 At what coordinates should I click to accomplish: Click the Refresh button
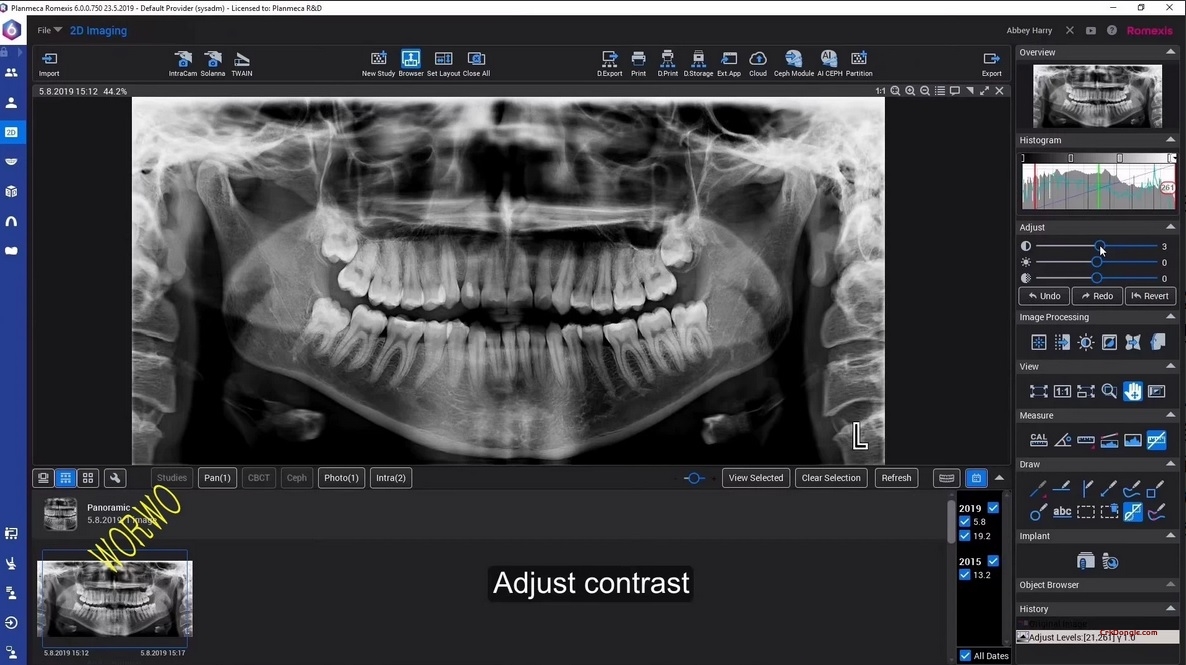(896, 477)
